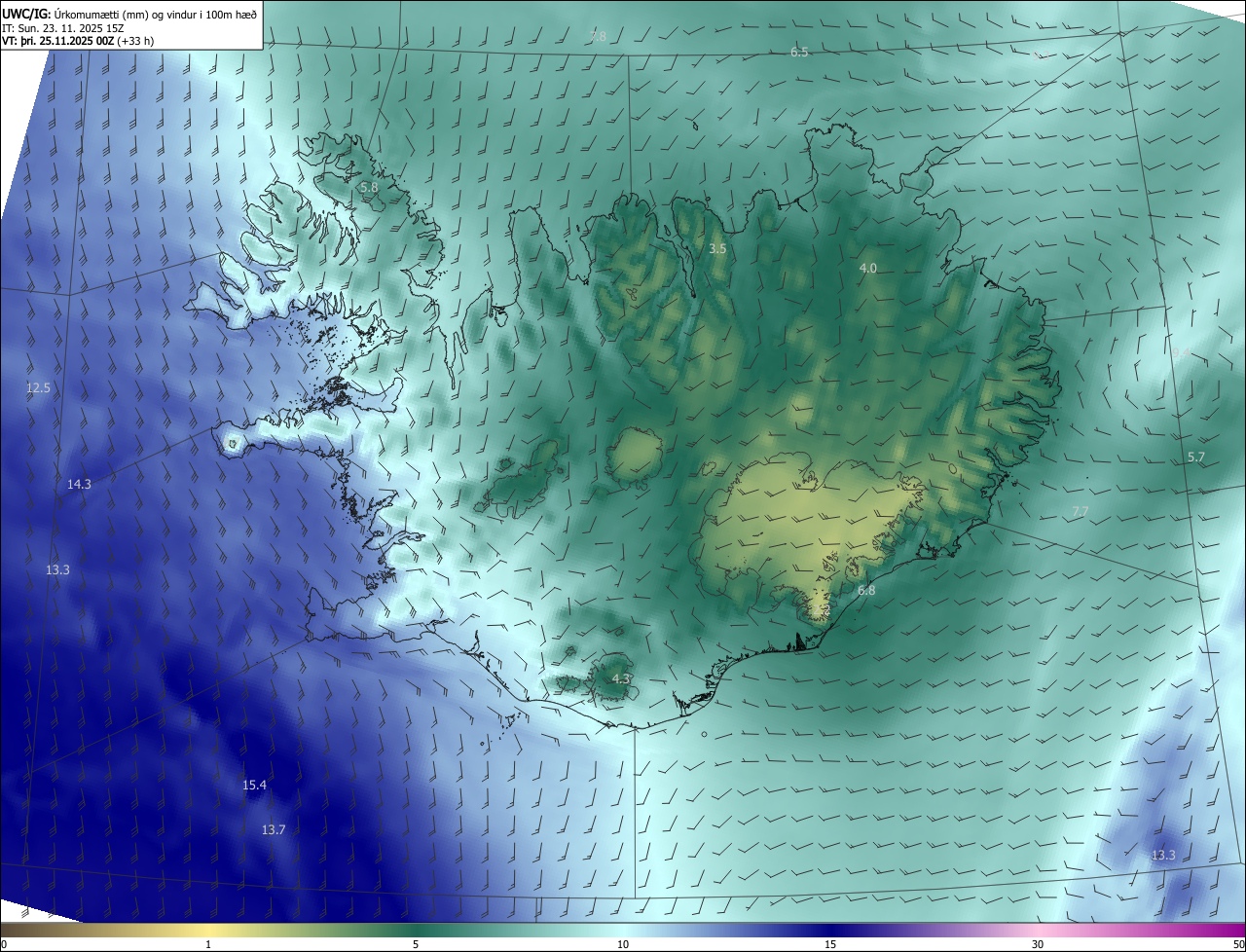Click the 5 label on the color scale
This screenshot has width=1246, height=952.
(x=416, y=944)
